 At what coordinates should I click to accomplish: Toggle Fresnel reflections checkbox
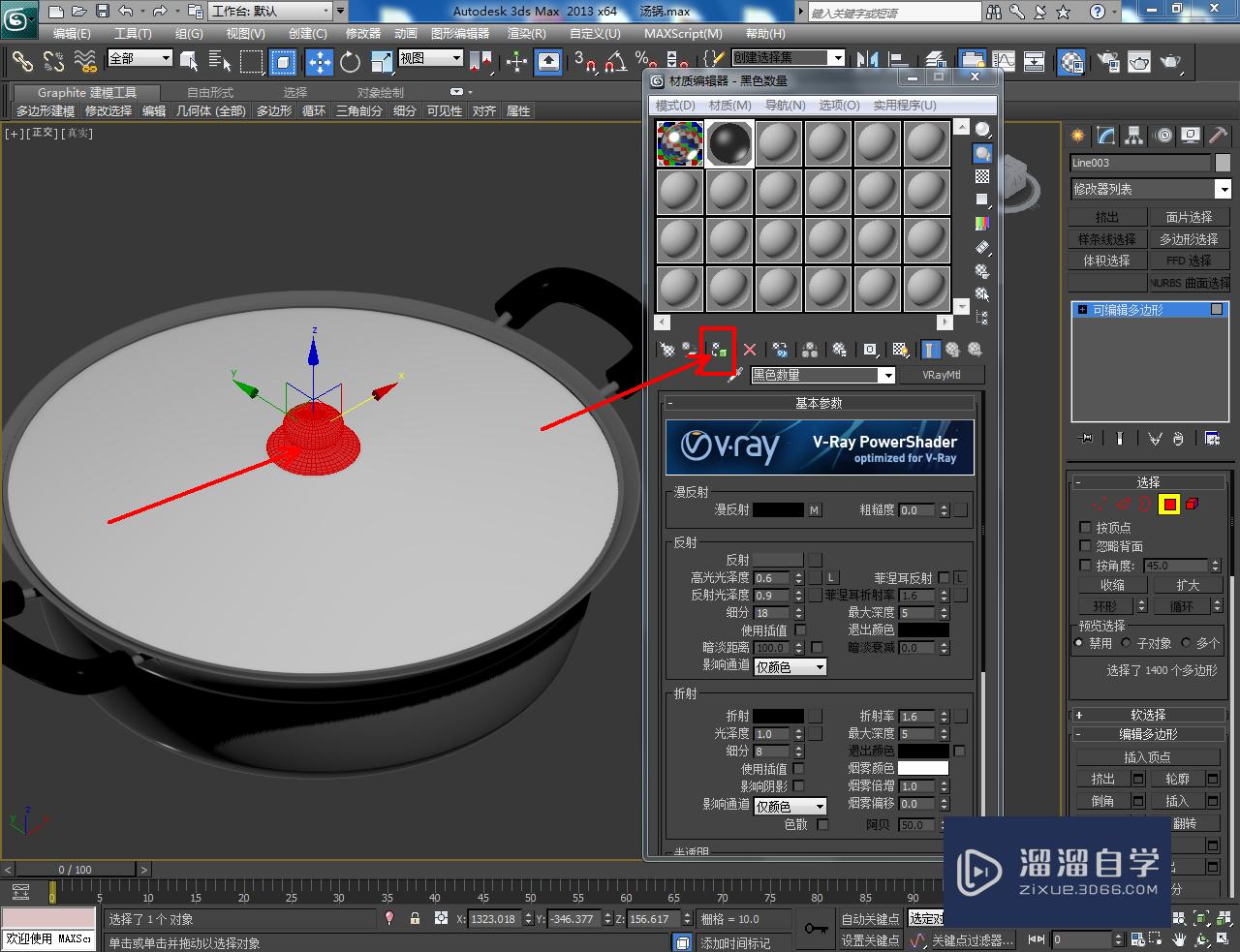944,577
